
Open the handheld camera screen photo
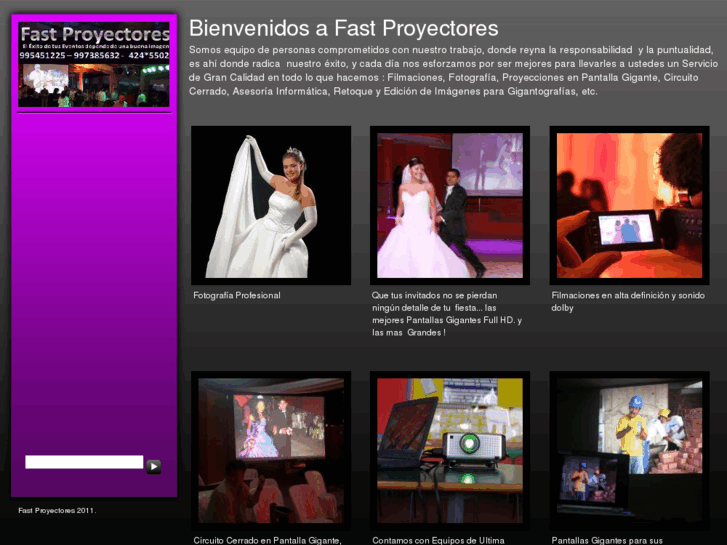(629, 205)
